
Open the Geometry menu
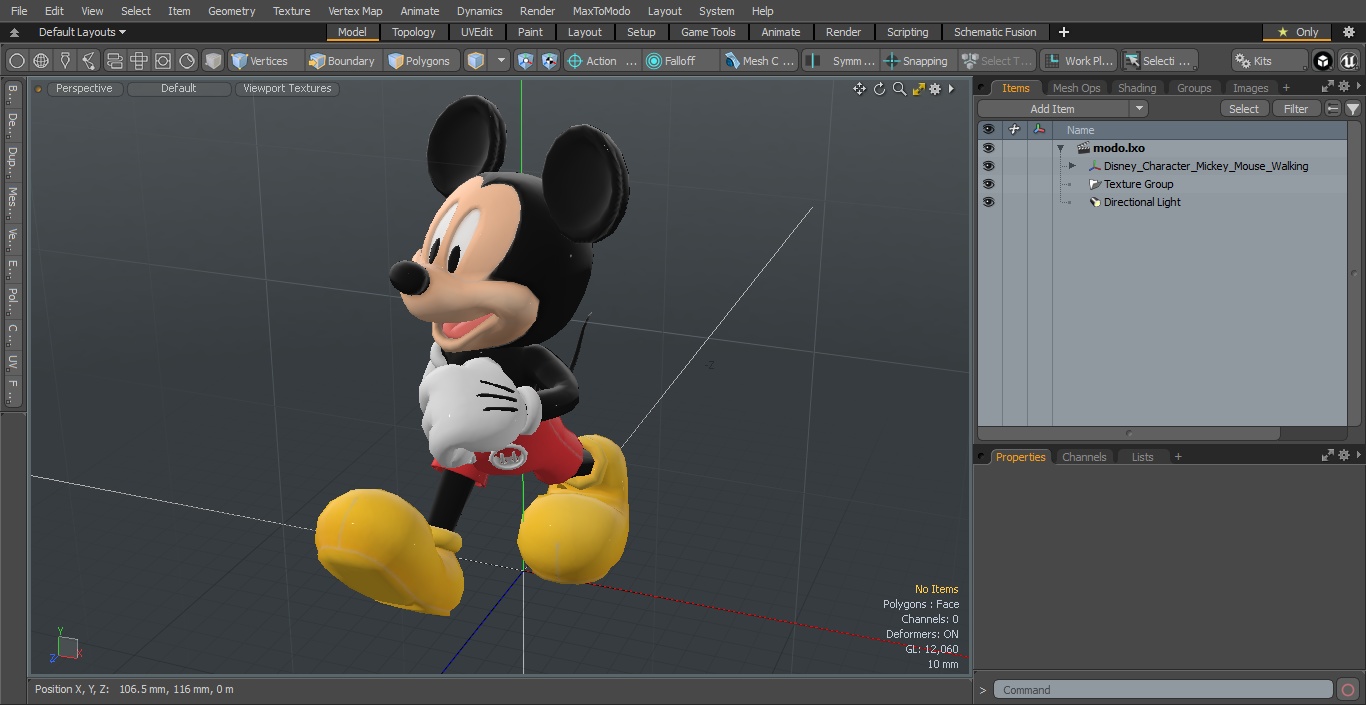tap(232, 11)
